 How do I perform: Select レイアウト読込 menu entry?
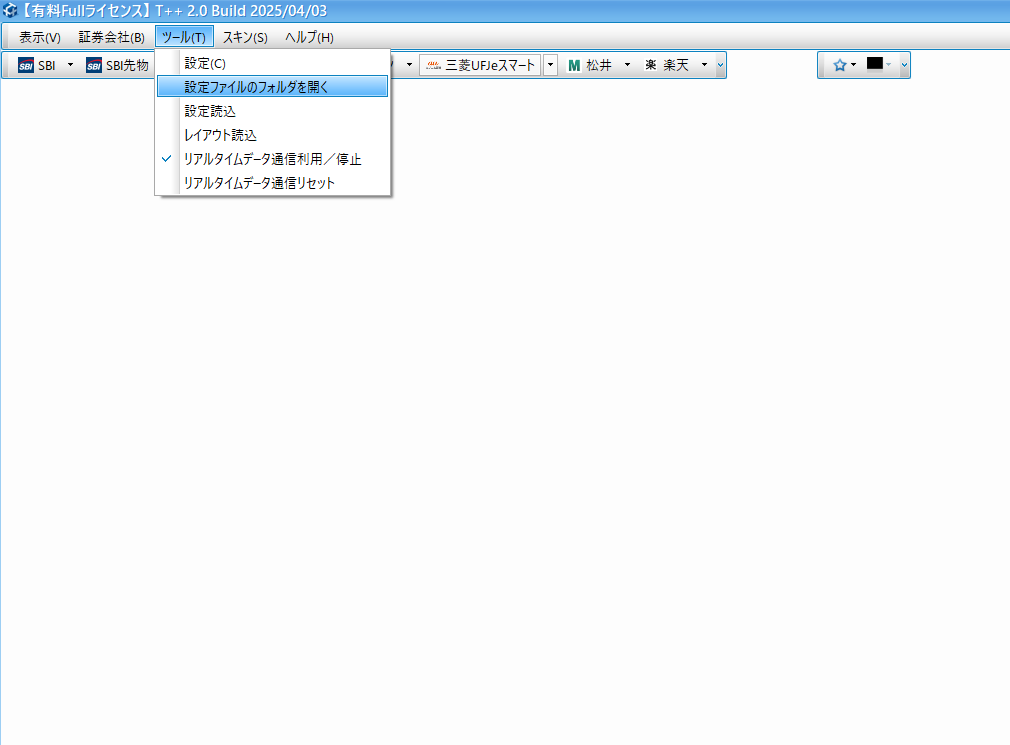coord(220,135)
